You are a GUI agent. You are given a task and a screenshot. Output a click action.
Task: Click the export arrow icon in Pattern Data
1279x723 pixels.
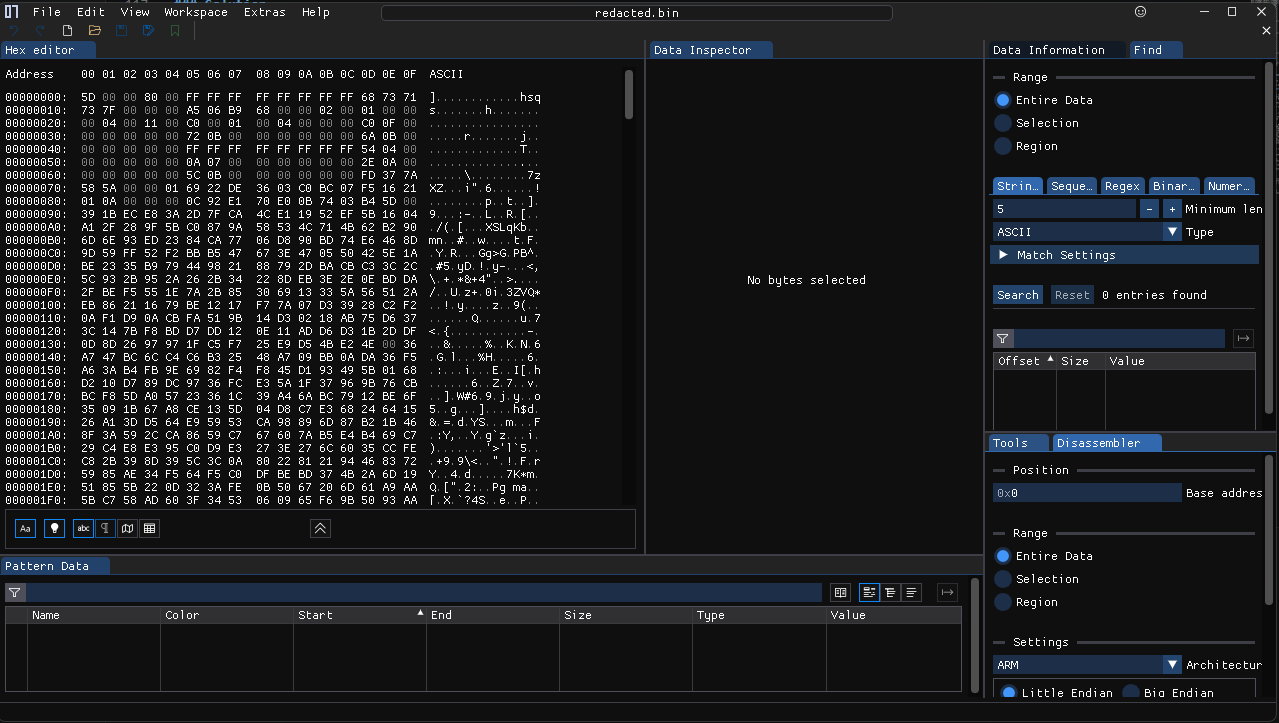click(947, 593)
